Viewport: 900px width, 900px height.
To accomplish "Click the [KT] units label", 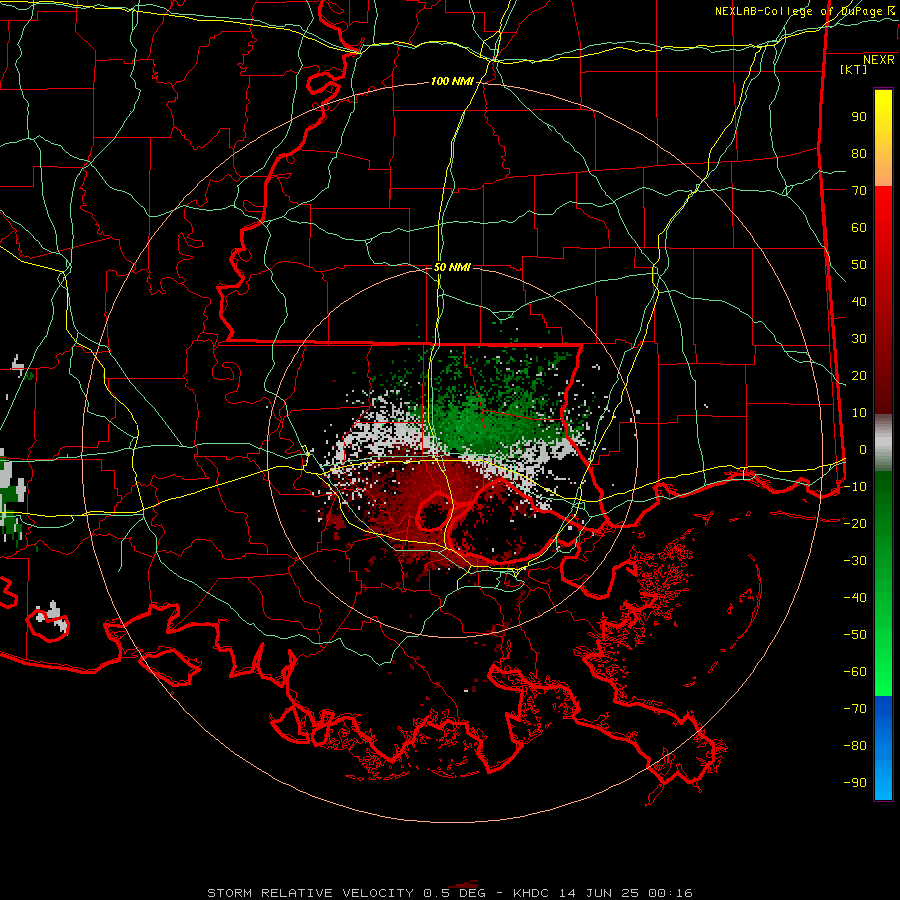I will (854, 69).
